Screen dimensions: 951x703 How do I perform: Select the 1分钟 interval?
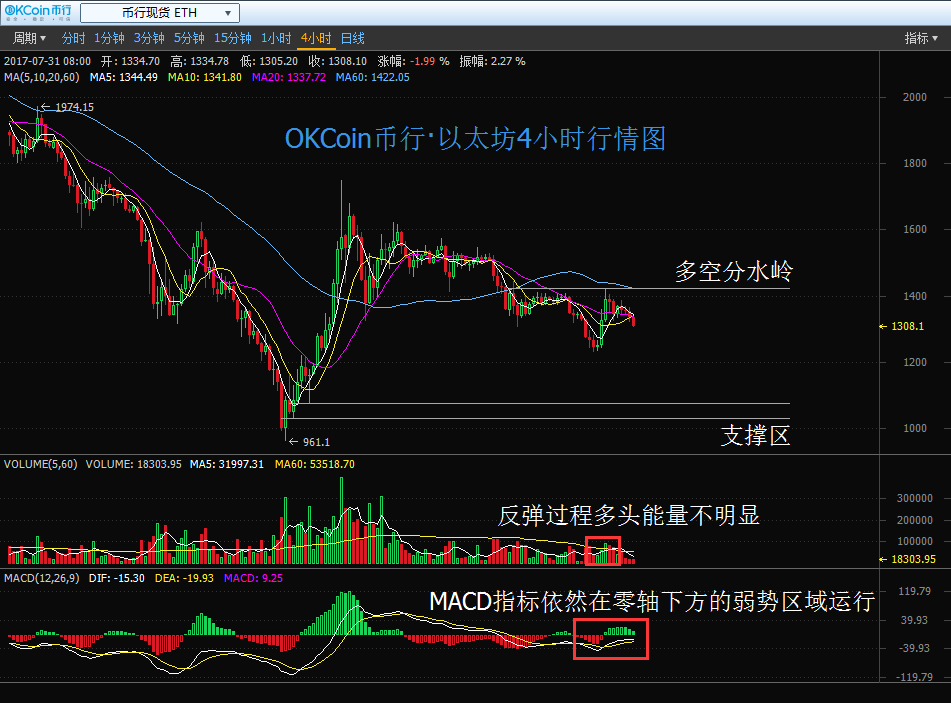pos(109,38)
